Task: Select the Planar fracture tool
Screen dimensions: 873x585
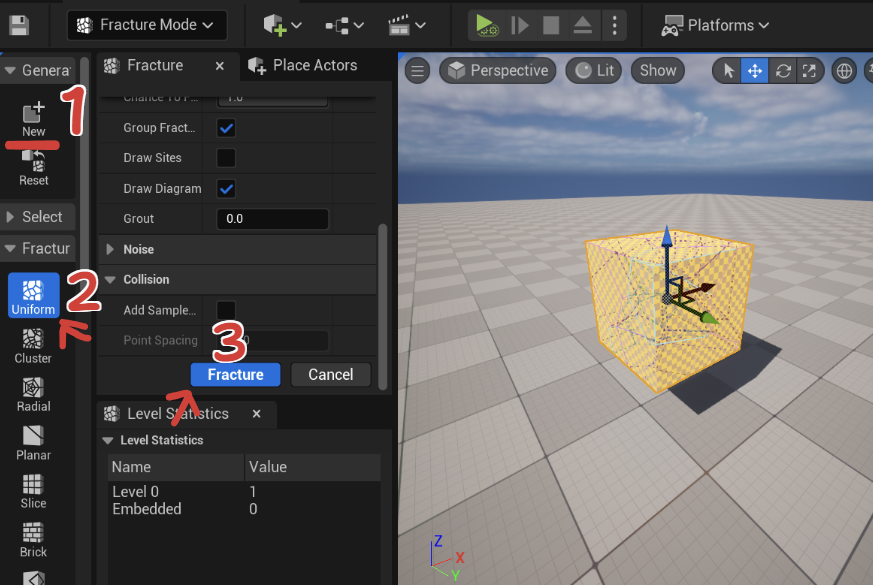Action: point(33,444)
